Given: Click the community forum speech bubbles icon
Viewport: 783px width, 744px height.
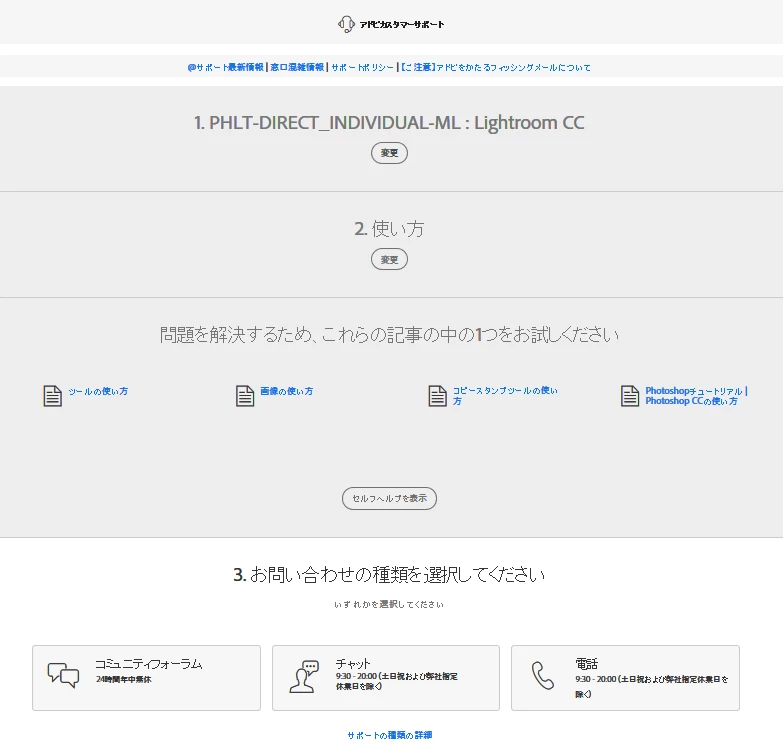Looking at the screenshot, I should 63,676.
